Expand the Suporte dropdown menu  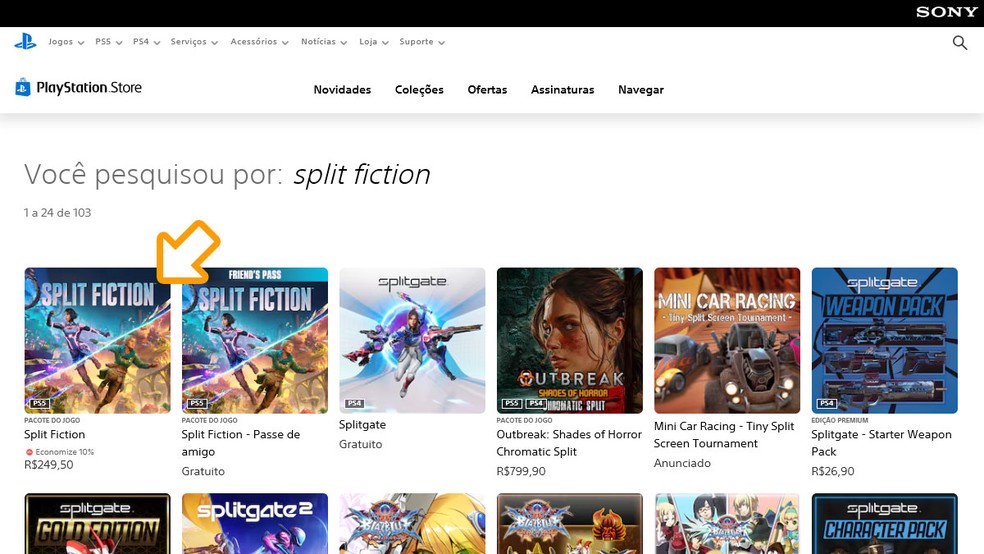tap(422, 42)
